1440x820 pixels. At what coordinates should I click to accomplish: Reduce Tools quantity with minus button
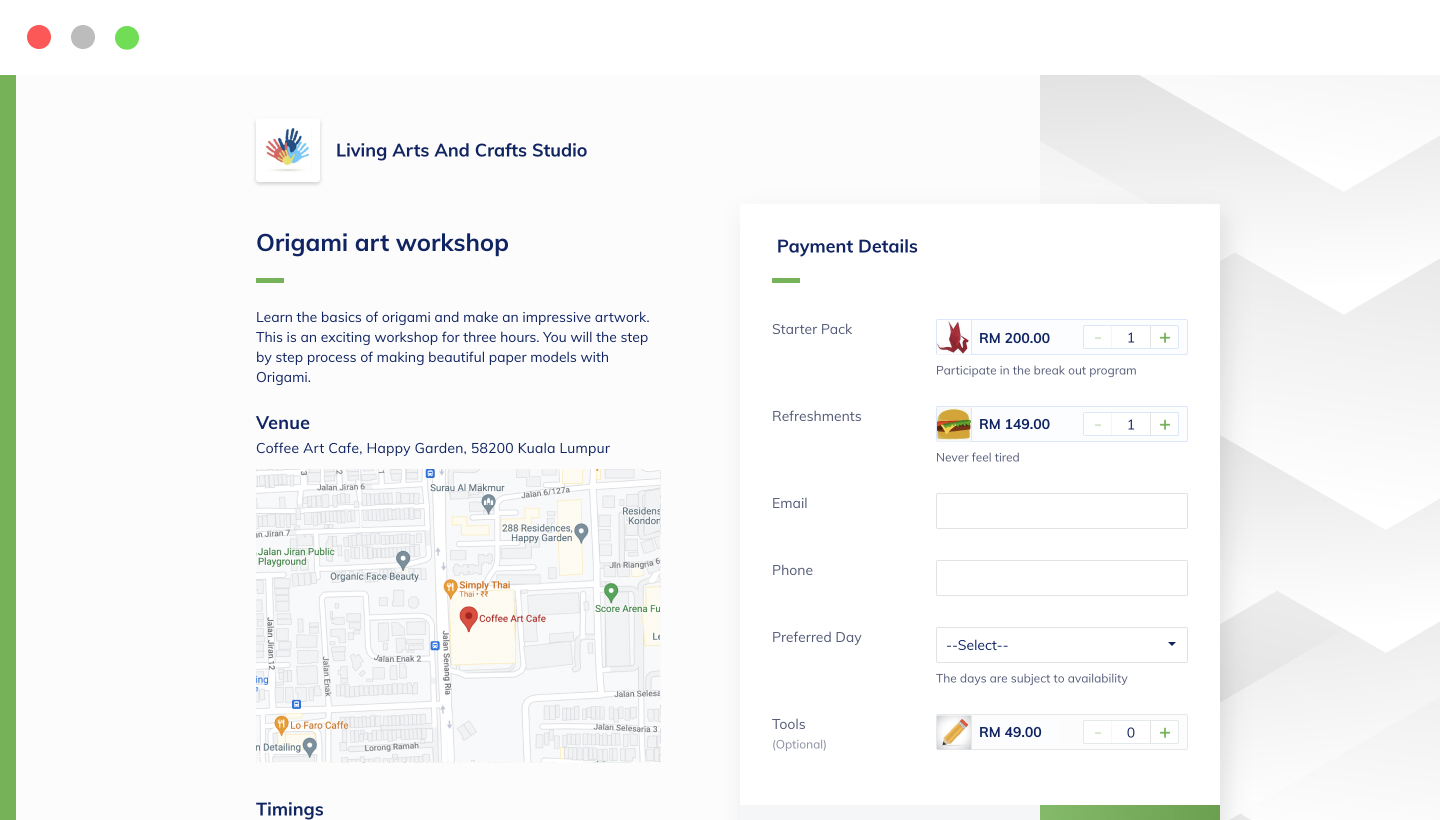click(1098, 733)
